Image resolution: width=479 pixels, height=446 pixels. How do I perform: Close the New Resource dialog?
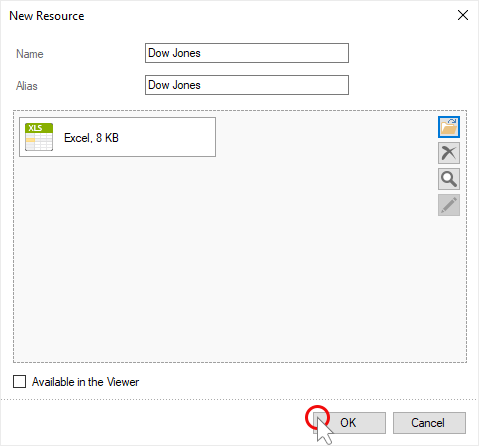[x=463, y=15]
